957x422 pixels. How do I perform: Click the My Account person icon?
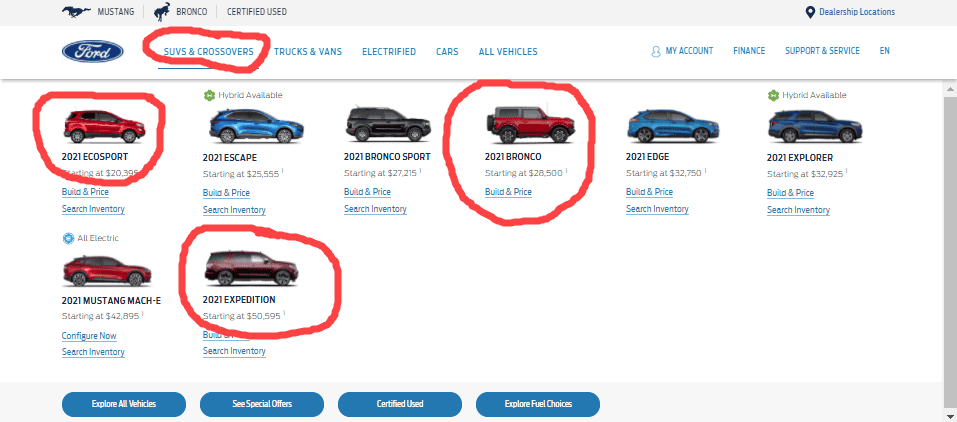click(656, 52)
